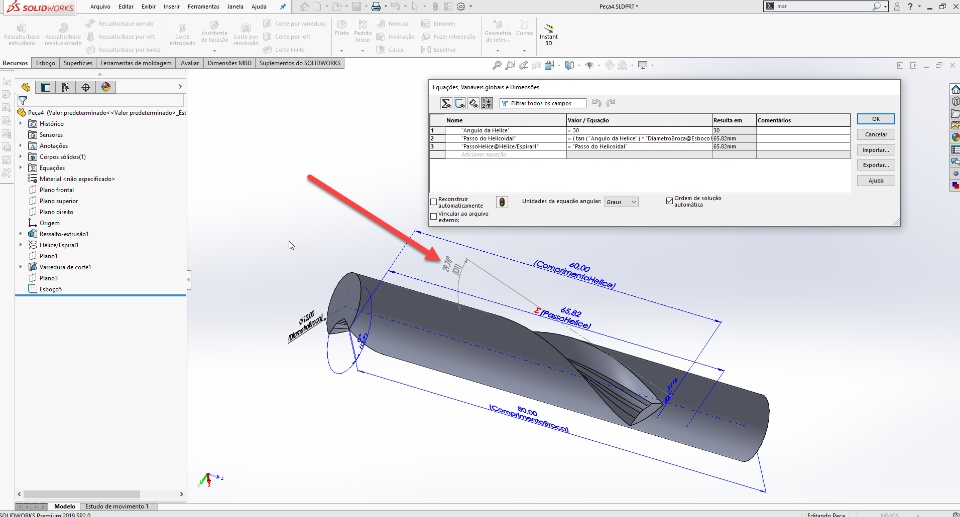Viewport: 960px width, 517px height.
Task: Expand Ressalto-extrusão1 feature node
Action: 21,234
